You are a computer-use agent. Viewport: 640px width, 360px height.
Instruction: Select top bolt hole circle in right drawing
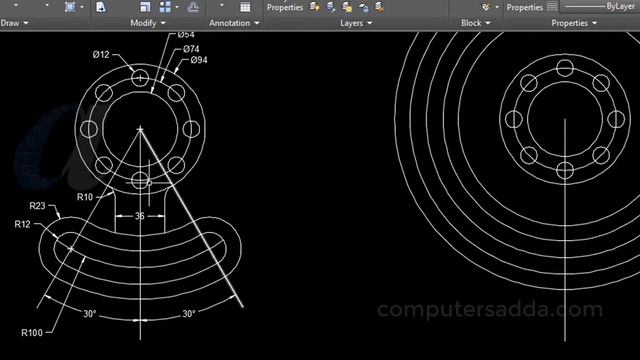[x=565, y=68]
